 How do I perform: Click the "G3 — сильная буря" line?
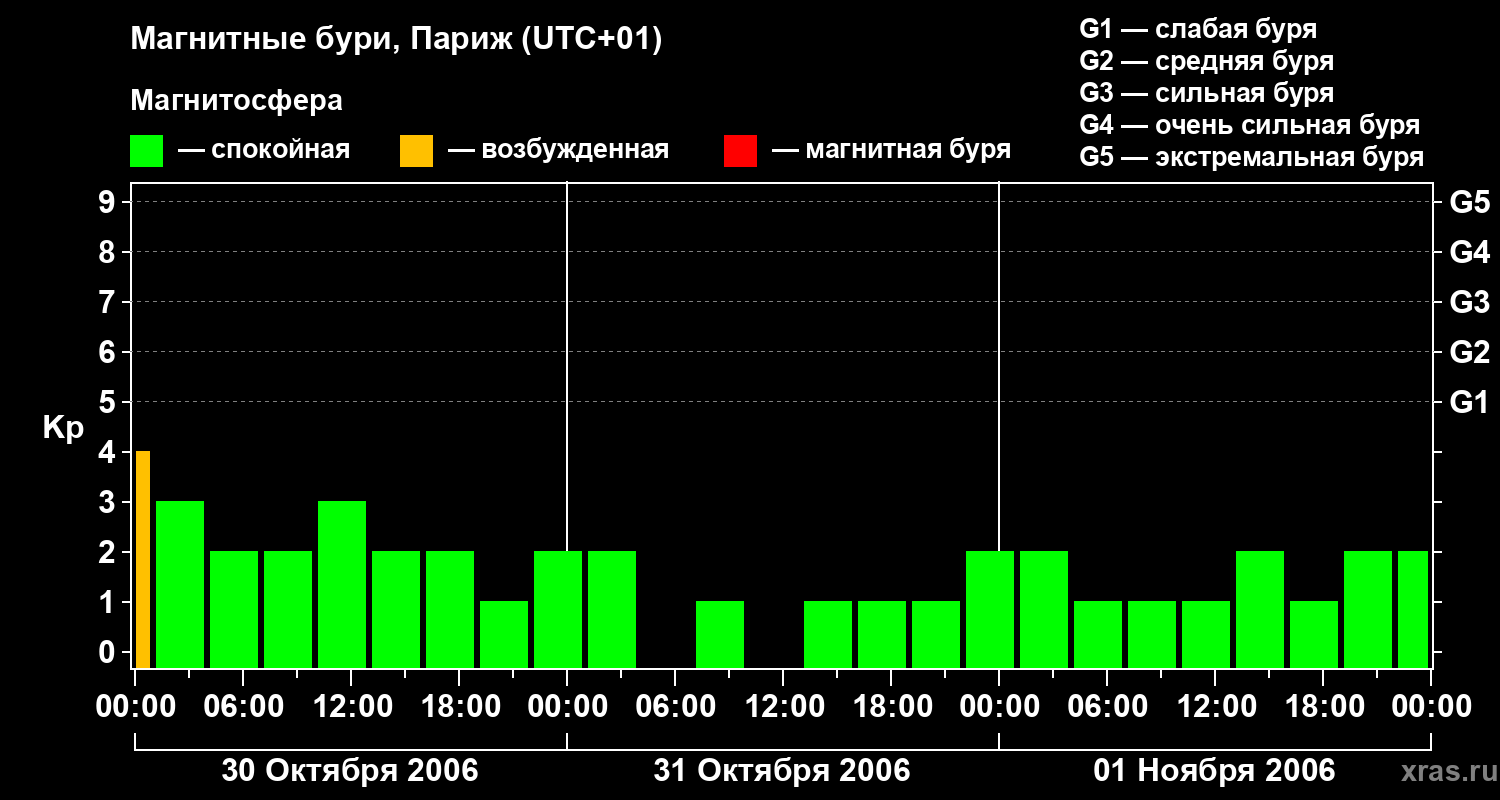(1206, 93)
